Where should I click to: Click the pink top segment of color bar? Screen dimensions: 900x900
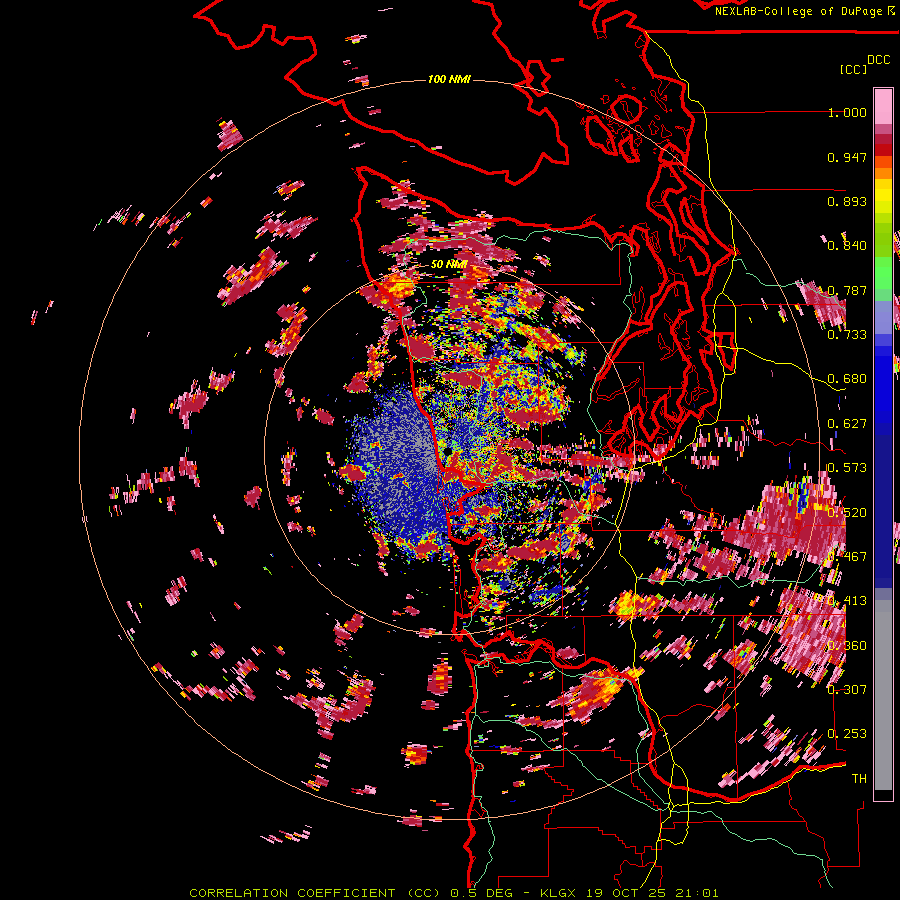[x=883, y=106]
